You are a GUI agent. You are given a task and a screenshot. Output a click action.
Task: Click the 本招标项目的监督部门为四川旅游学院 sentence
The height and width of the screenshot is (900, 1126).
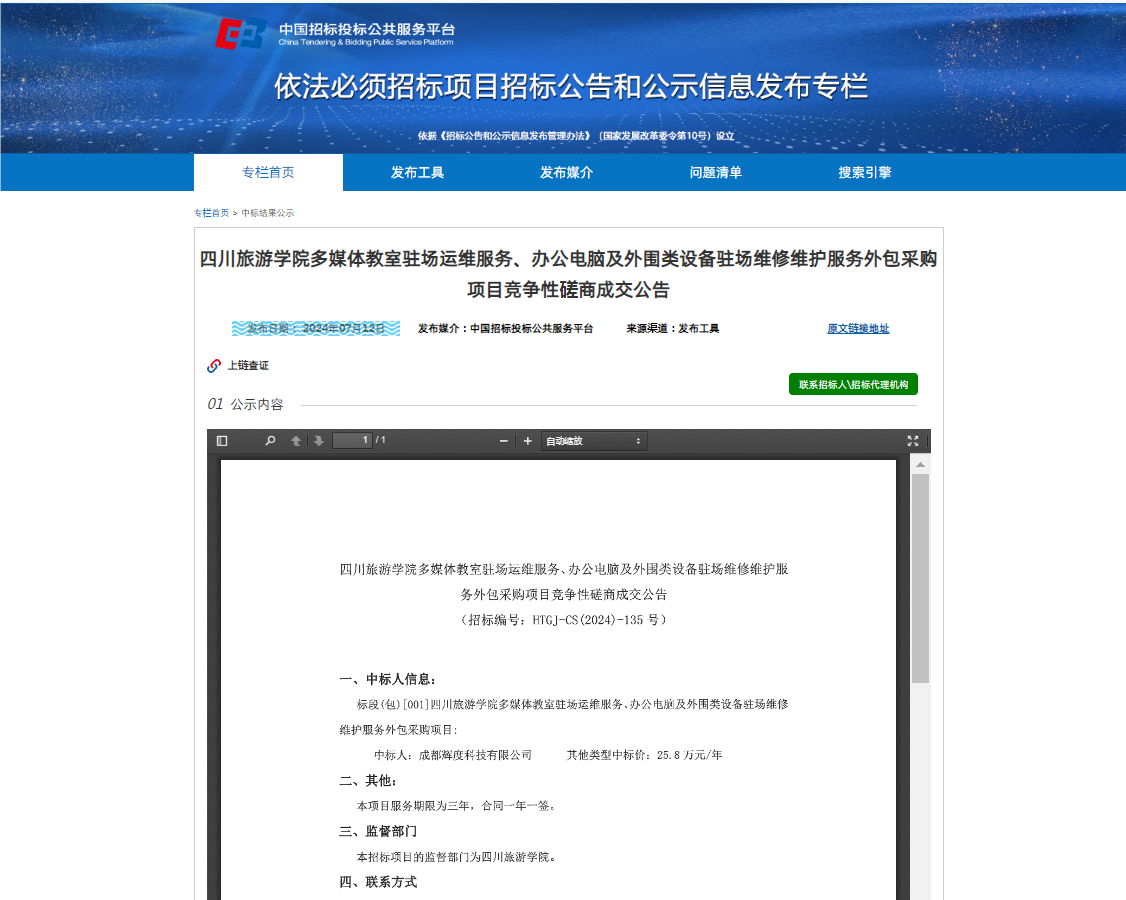coord(456,857)
